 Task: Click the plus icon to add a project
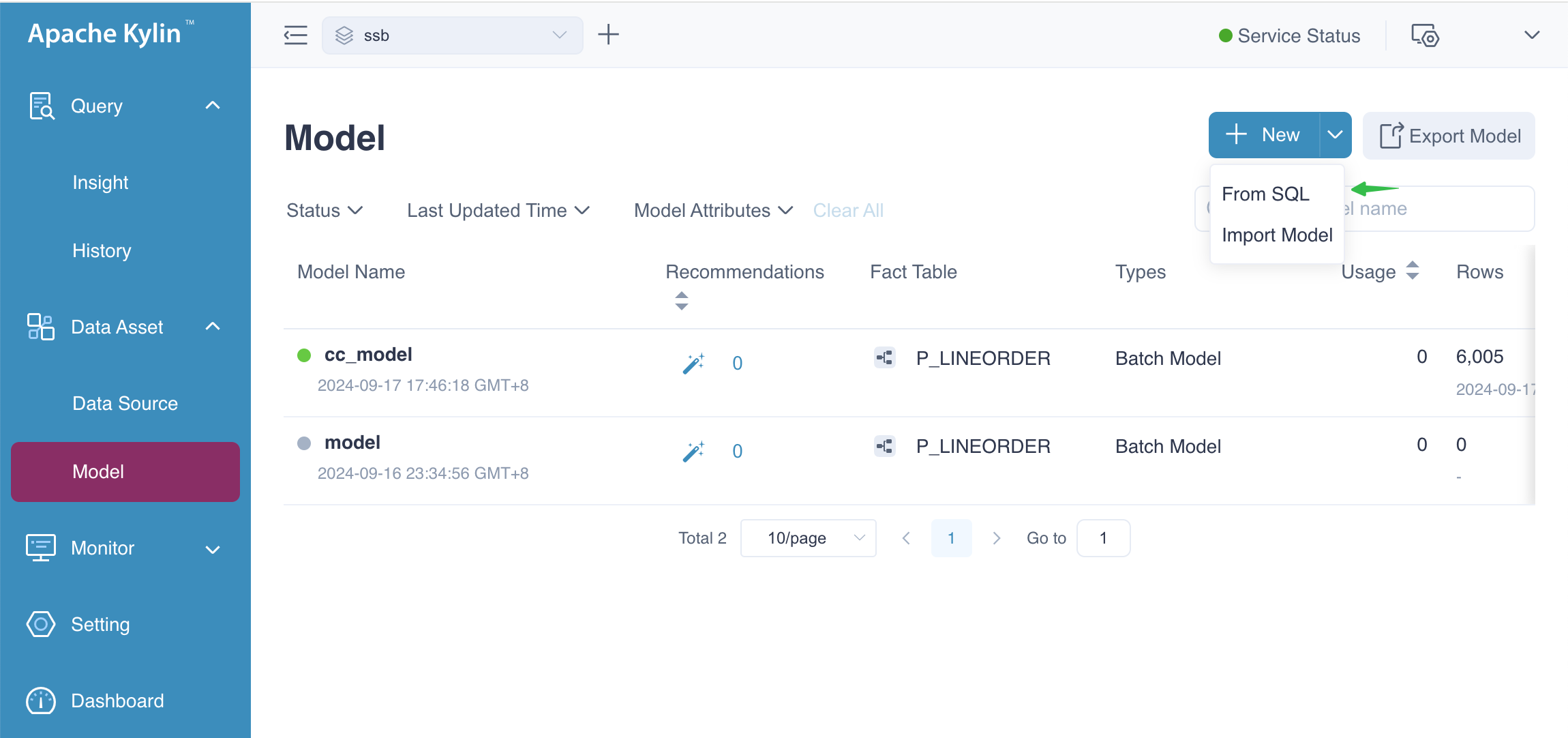click(x=608, y=35)
